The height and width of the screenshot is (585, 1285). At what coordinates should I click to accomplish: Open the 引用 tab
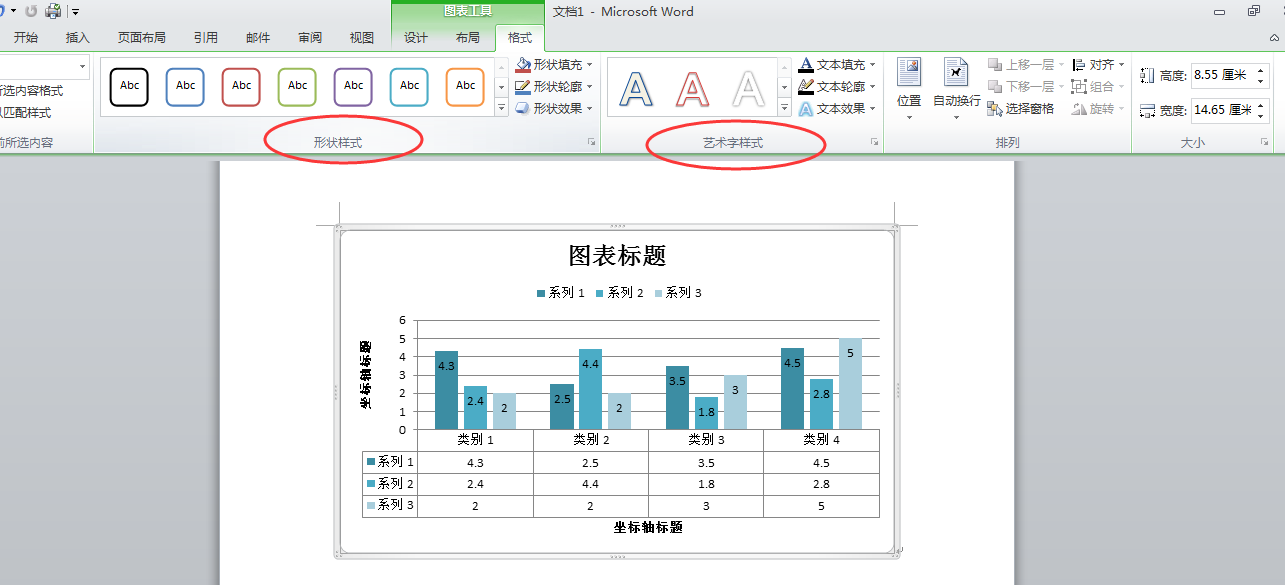click(x=206, y=38)
